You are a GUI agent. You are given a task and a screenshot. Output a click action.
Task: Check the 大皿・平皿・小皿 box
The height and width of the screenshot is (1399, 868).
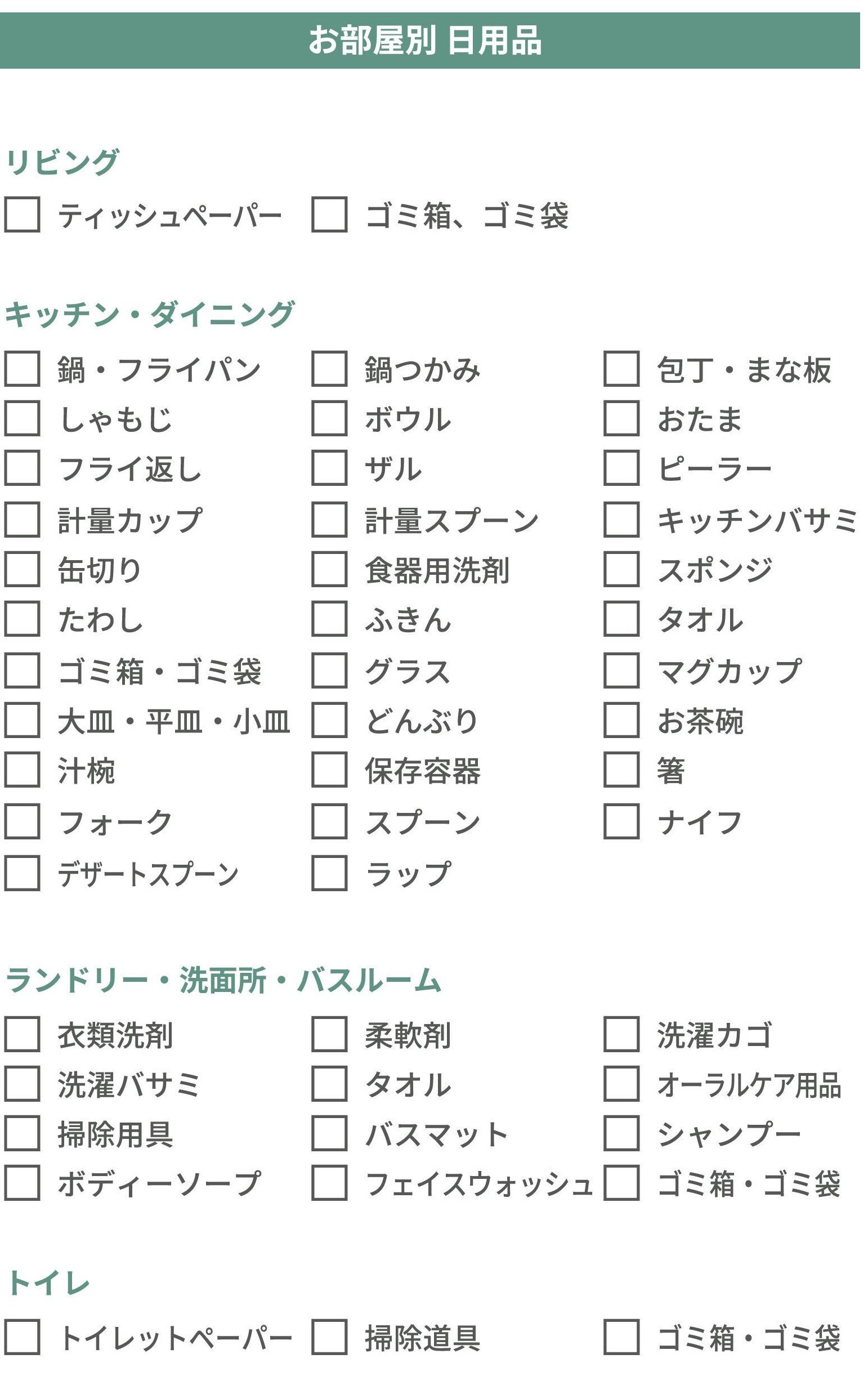[x=22, y=720]
